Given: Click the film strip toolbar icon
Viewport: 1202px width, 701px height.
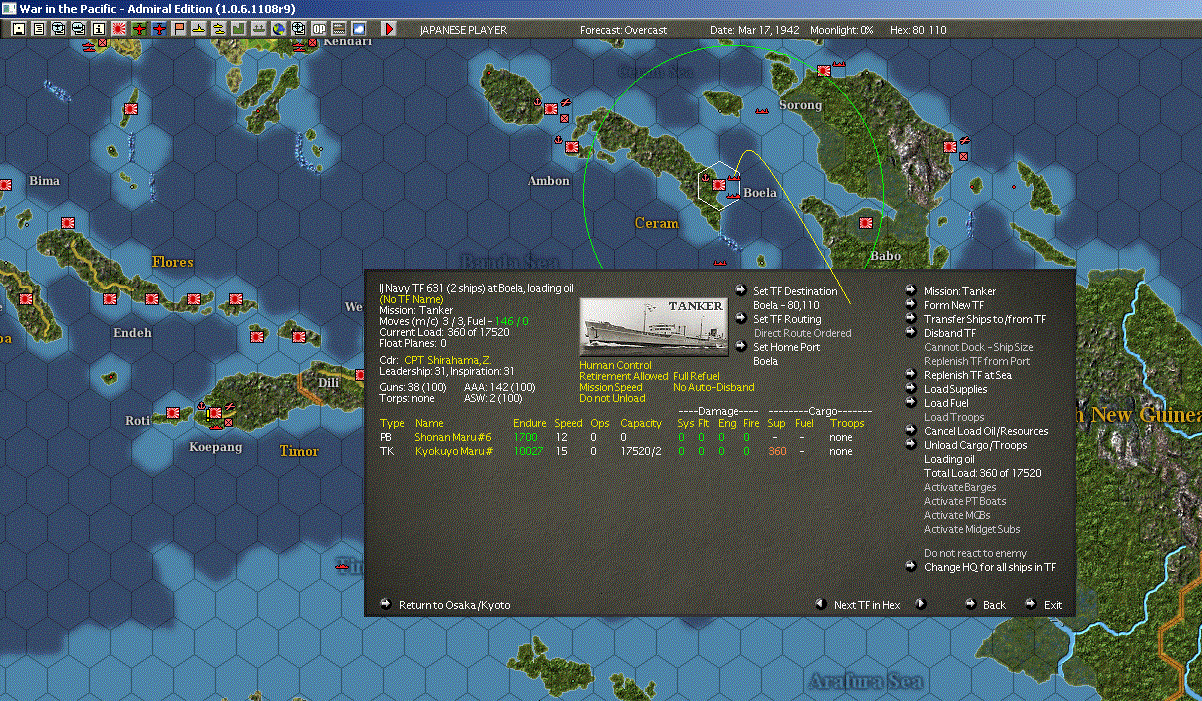Looking at the screenshot, I should pos(339,29).
